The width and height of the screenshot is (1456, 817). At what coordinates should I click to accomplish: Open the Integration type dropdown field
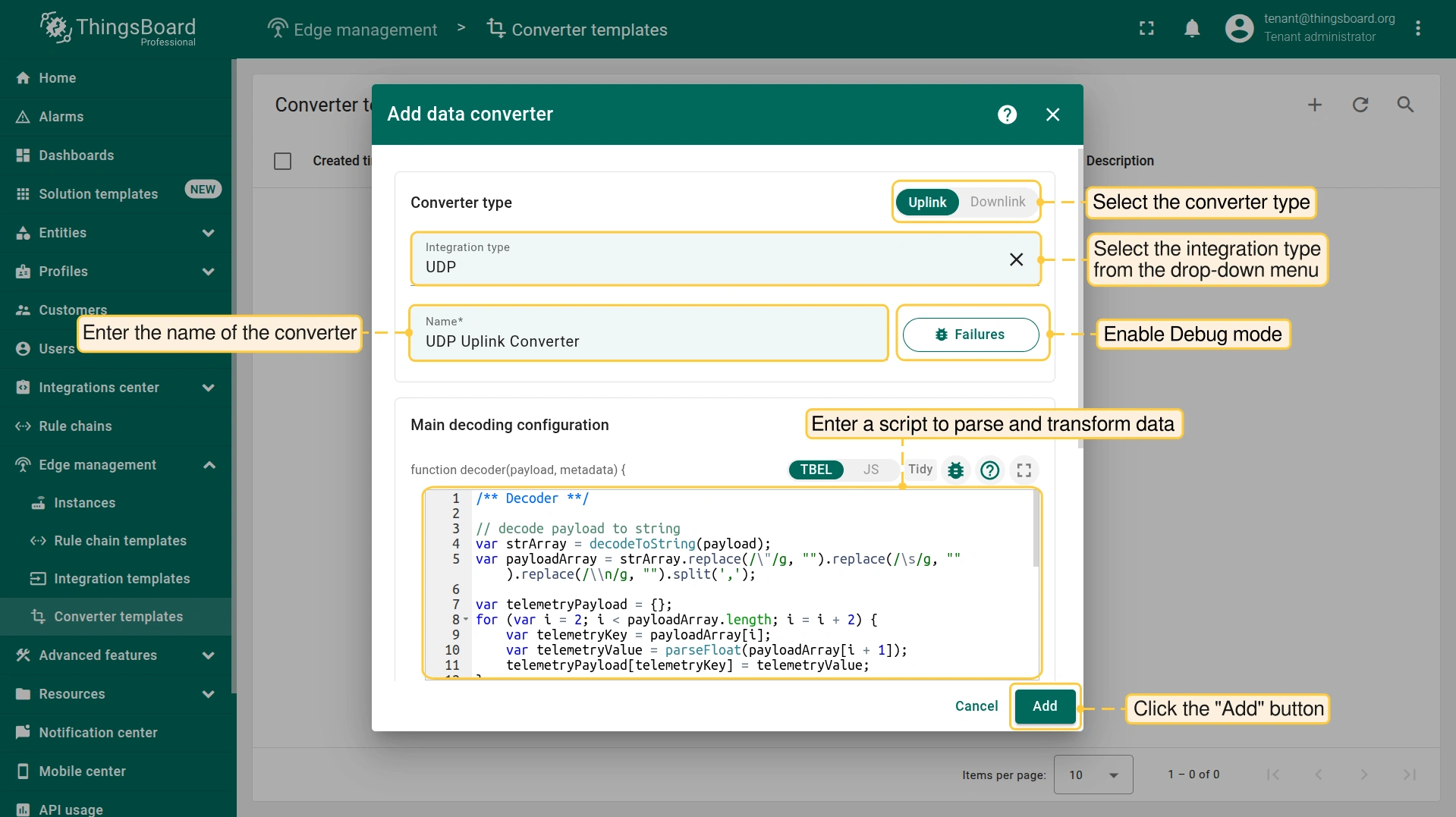725,259
